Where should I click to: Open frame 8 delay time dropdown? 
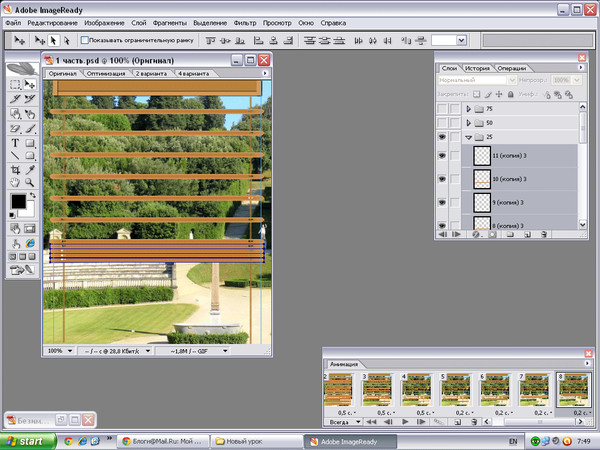click(x=584, y=412)
